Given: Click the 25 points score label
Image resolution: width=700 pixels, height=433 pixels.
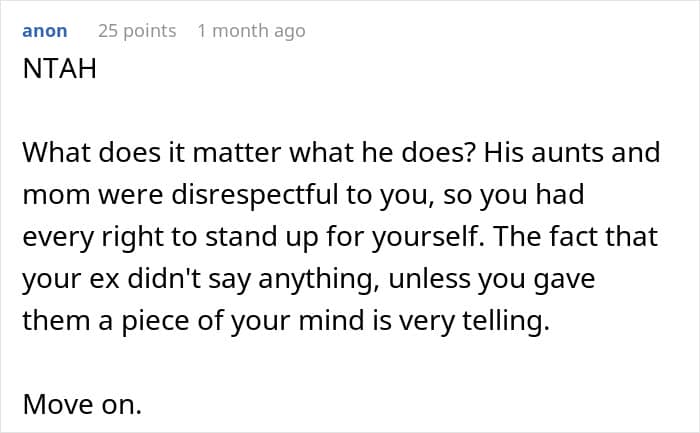Looking at the screenshot, I should pyautogui.click(x=137, y=31).
